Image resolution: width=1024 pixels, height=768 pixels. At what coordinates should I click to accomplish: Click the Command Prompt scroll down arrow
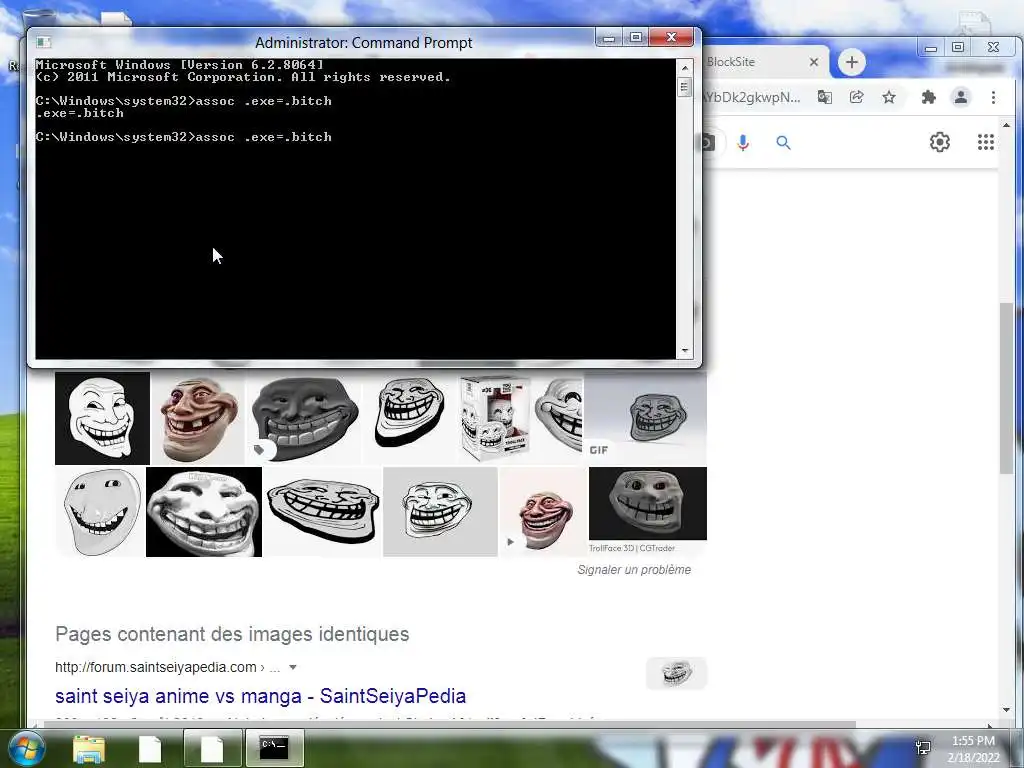684,351
